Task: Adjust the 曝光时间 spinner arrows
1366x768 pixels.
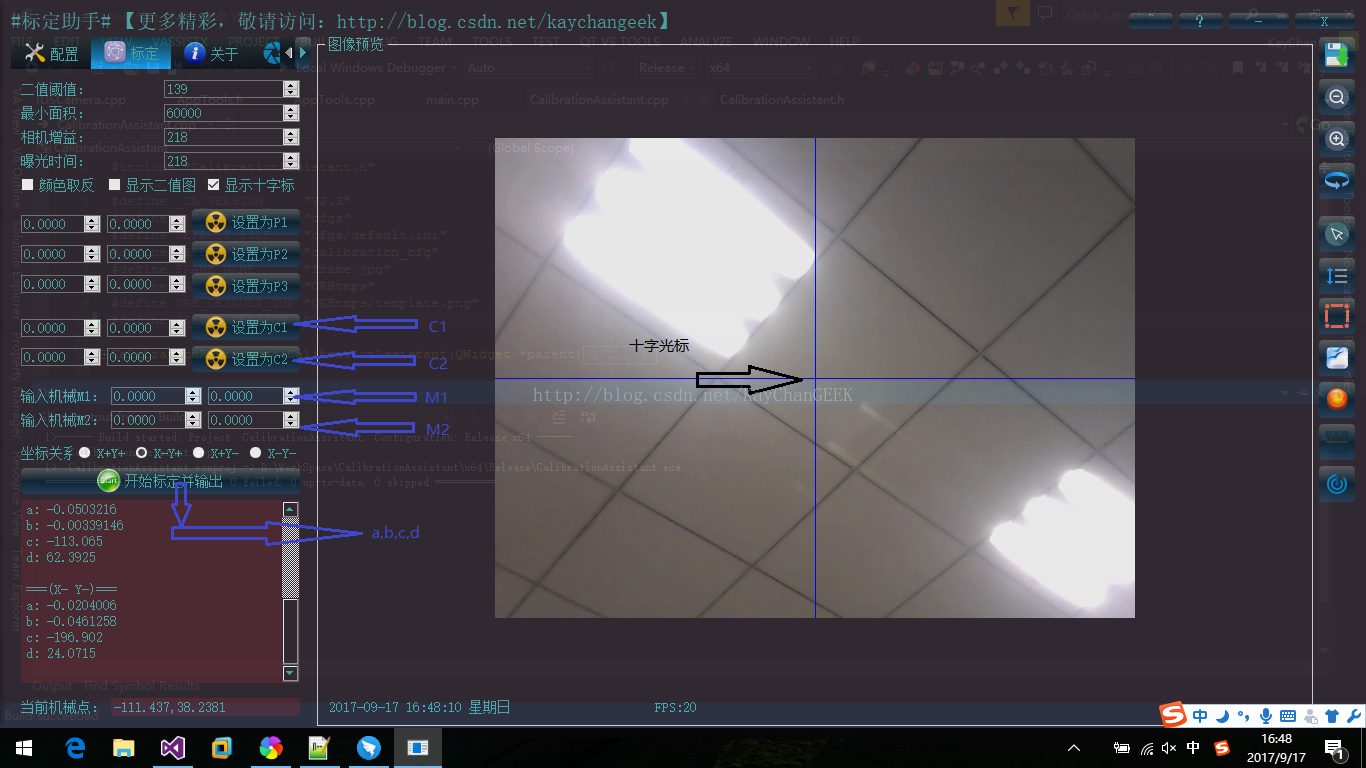Action: (x=291, y=161)
